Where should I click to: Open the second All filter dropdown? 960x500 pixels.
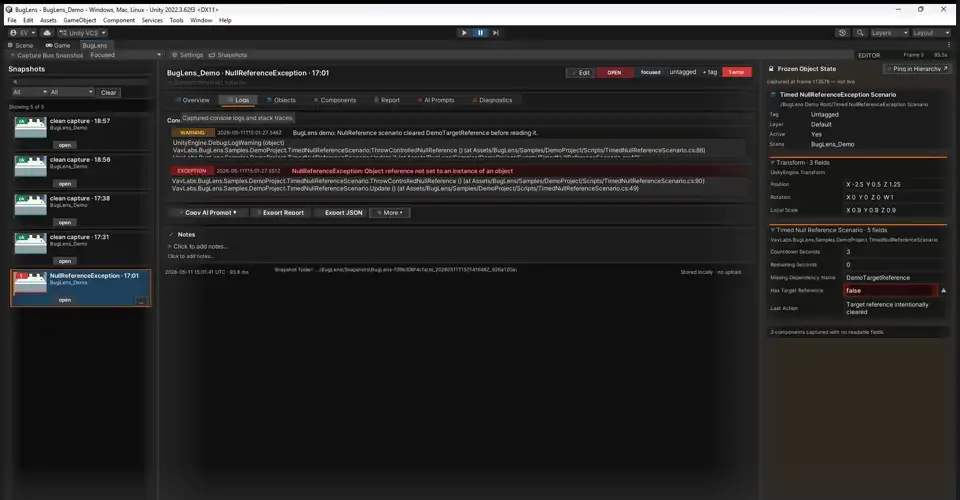point(71,92)
